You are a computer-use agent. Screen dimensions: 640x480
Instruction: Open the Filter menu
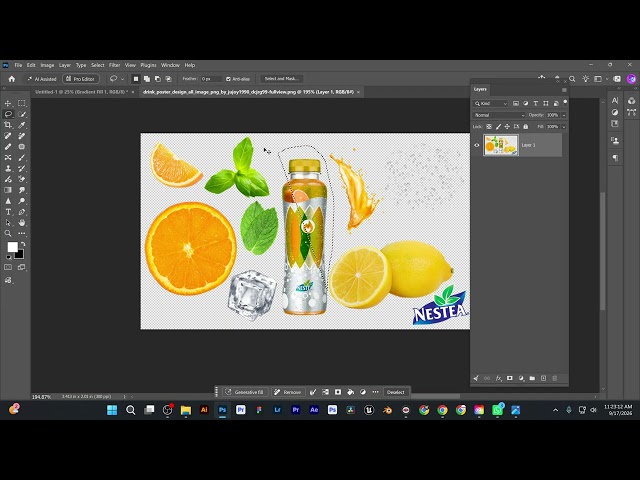pyautogui.click(x=114, y=65)
